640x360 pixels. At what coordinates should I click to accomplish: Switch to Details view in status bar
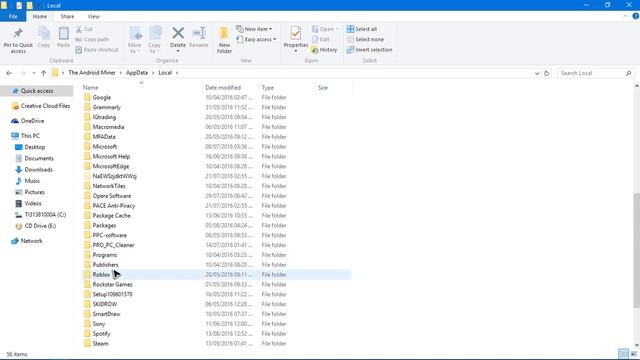coord(623,354)
